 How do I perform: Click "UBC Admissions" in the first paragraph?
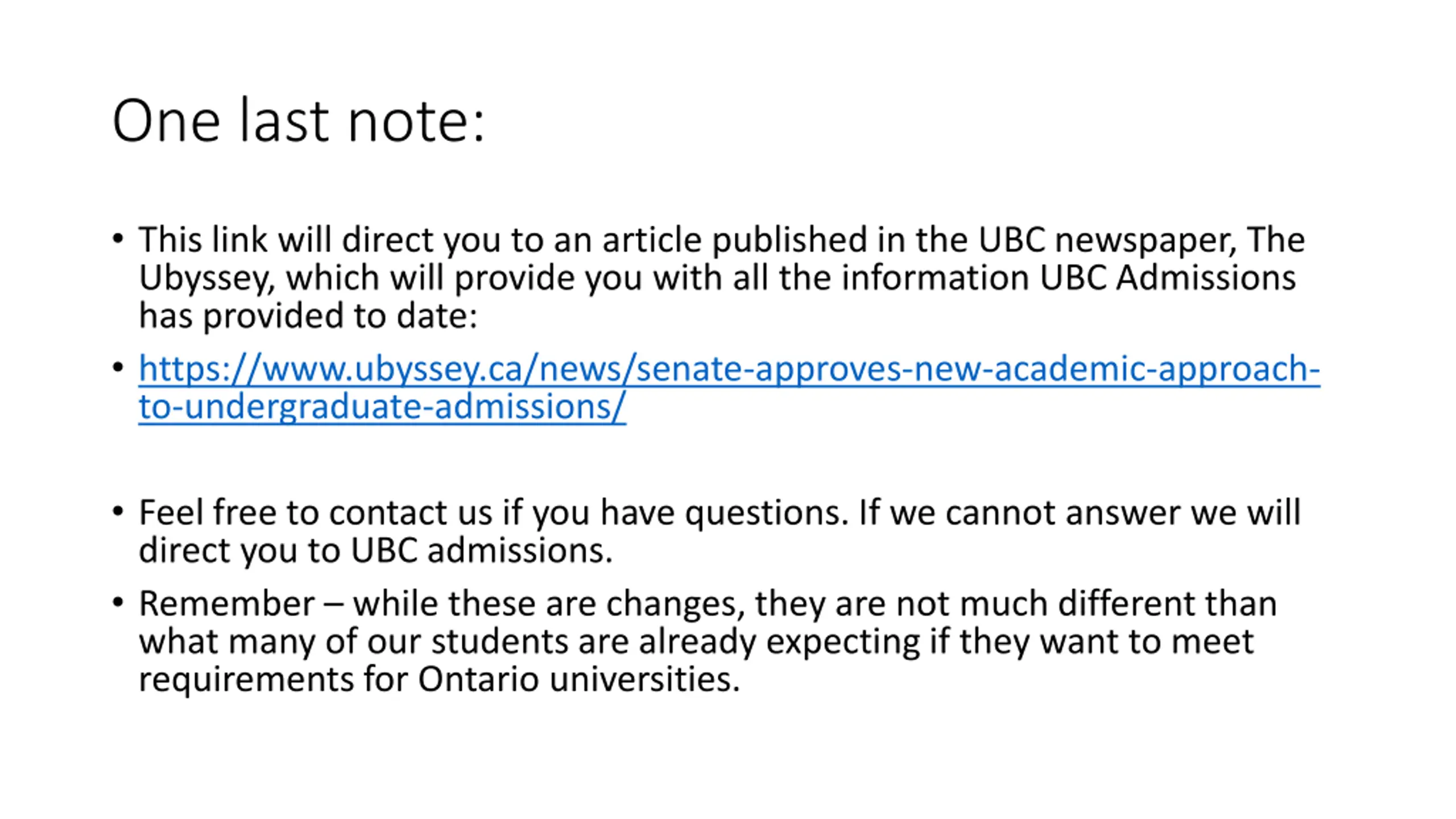pos(1168,278)
